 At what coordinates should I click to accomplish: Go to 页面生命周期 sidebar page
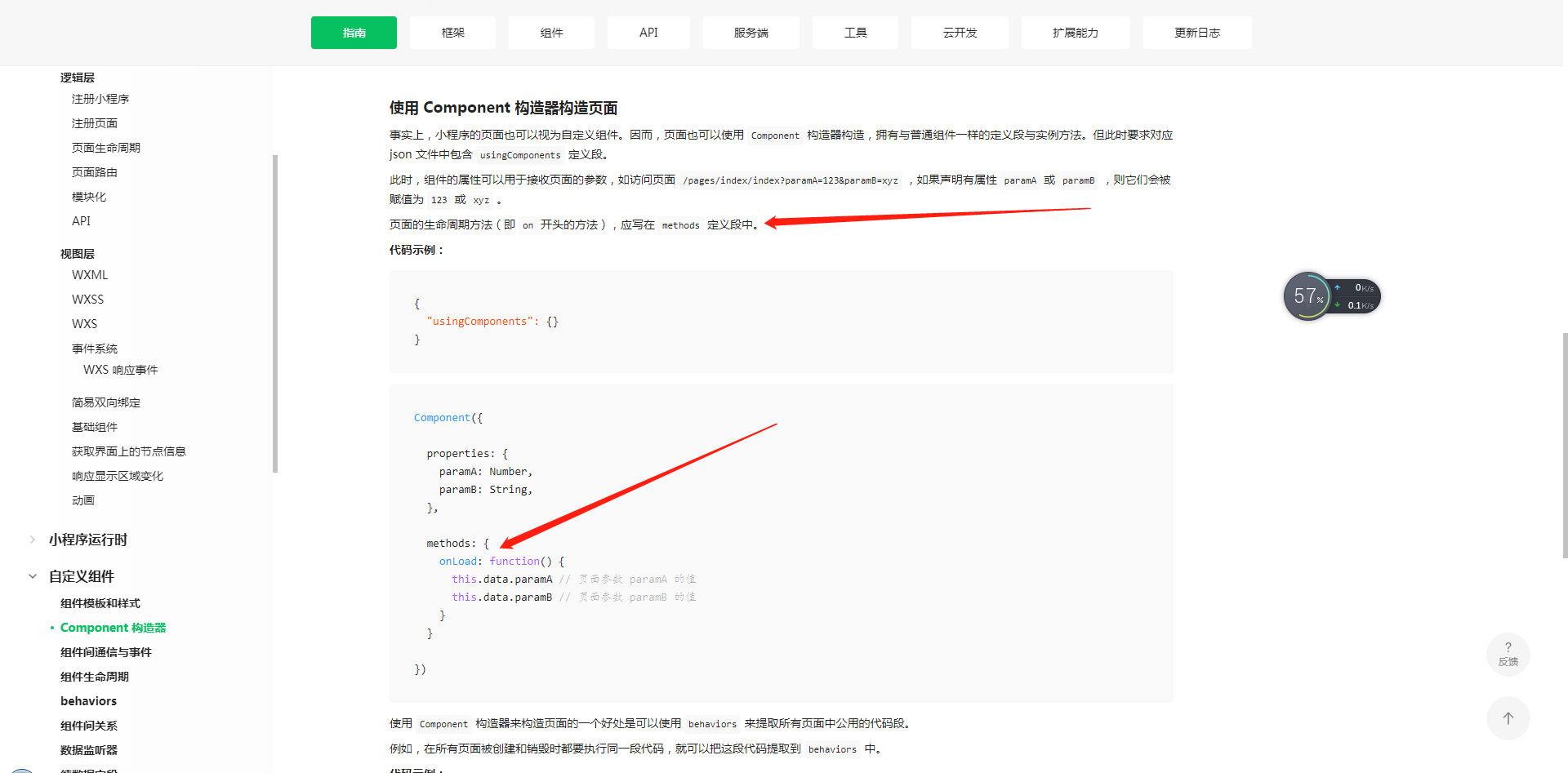(106, 148)
